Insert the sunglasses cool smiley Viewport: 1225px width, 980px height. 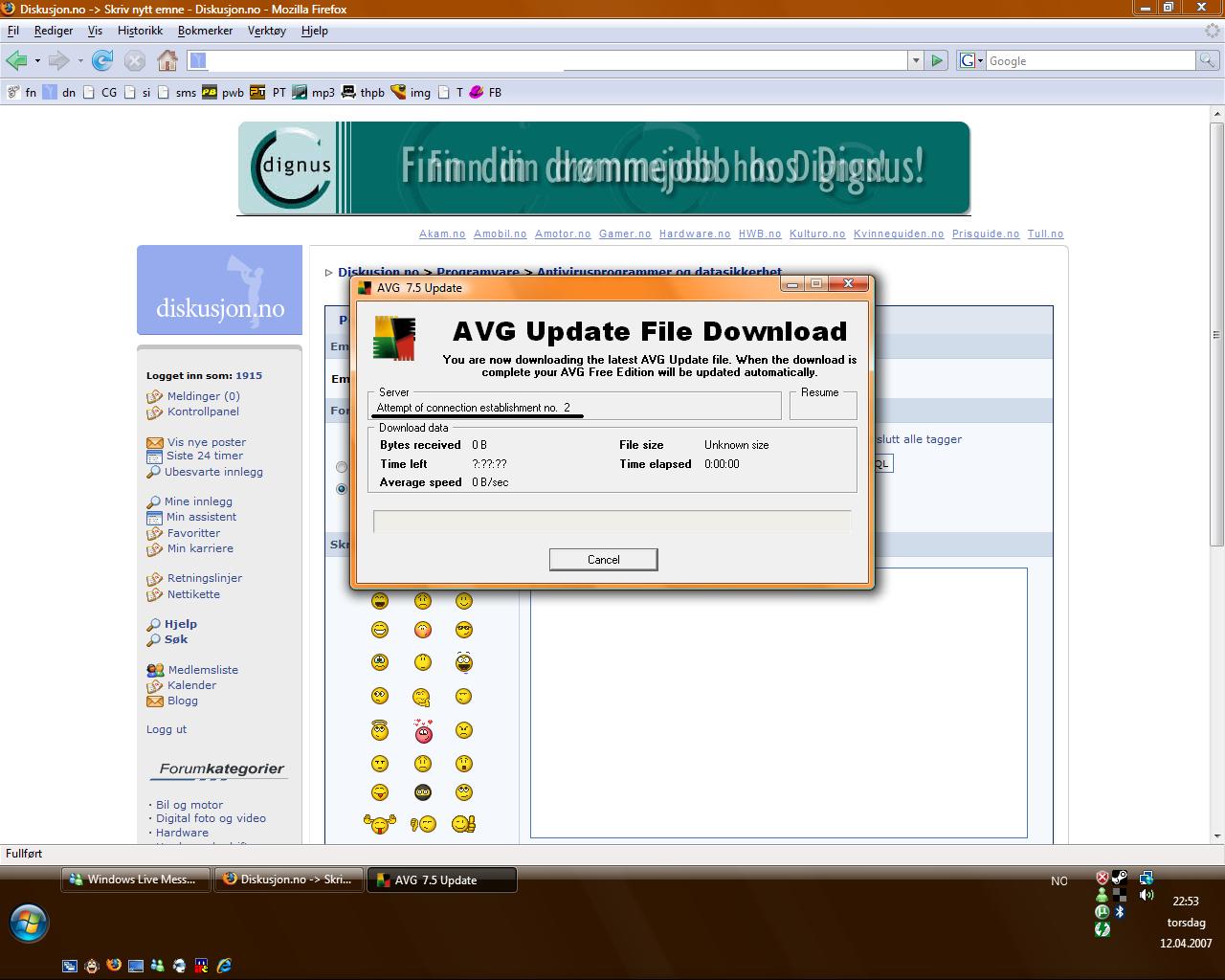tap(464, 630)
